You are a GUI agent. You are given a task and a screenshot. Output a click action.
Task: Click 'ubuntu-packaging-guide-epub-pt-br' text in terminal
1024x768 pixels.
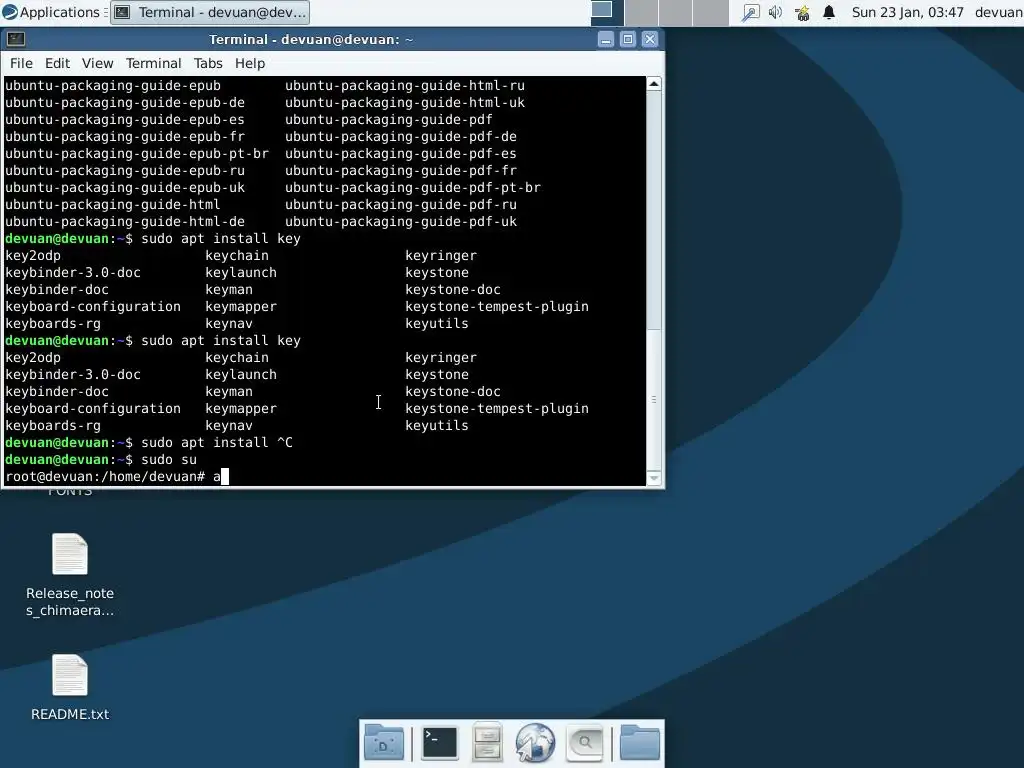(x=136, y=153)
